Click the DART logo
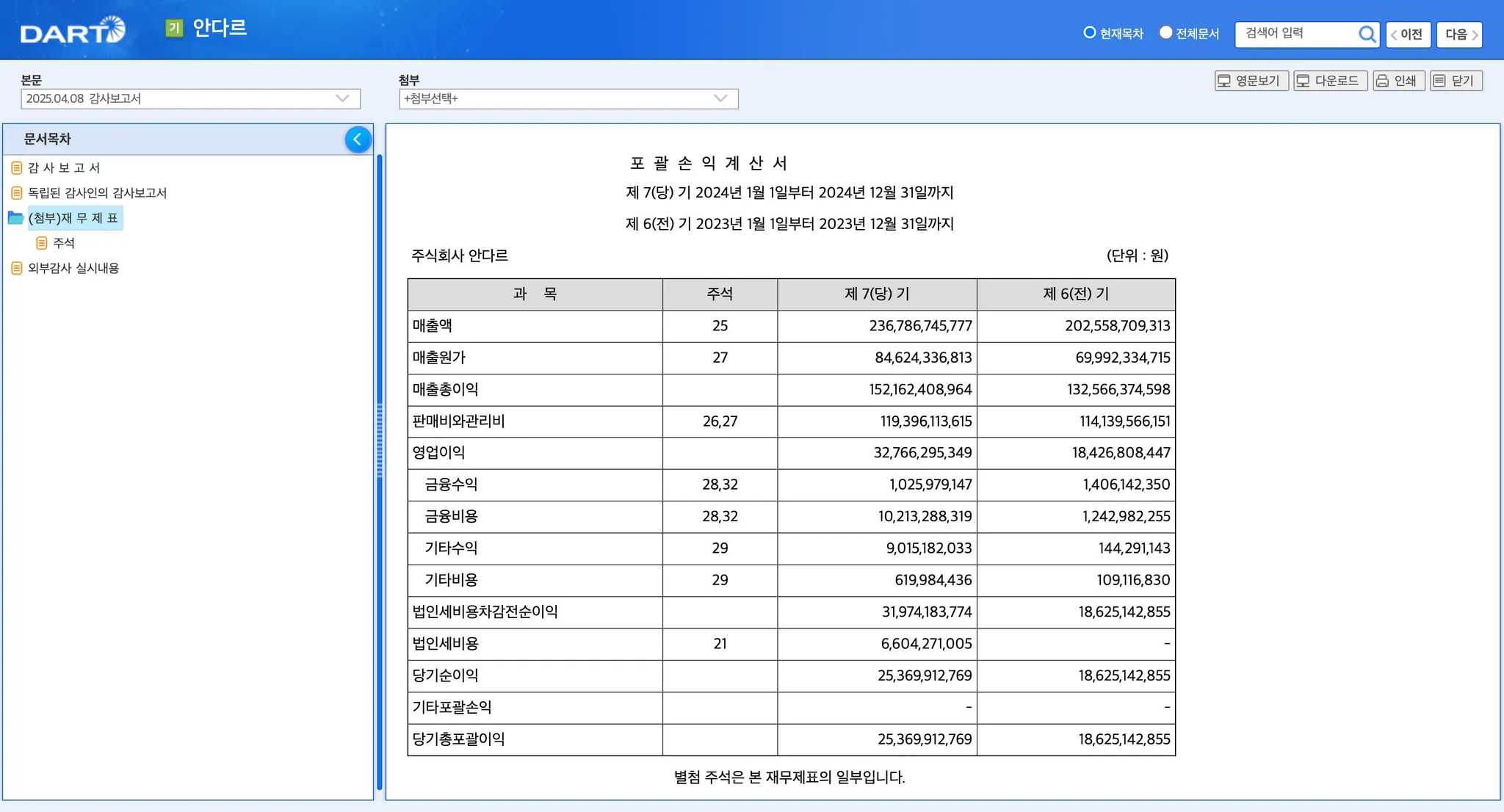The height and width of the screenshot is (812, 1504). 72,31
